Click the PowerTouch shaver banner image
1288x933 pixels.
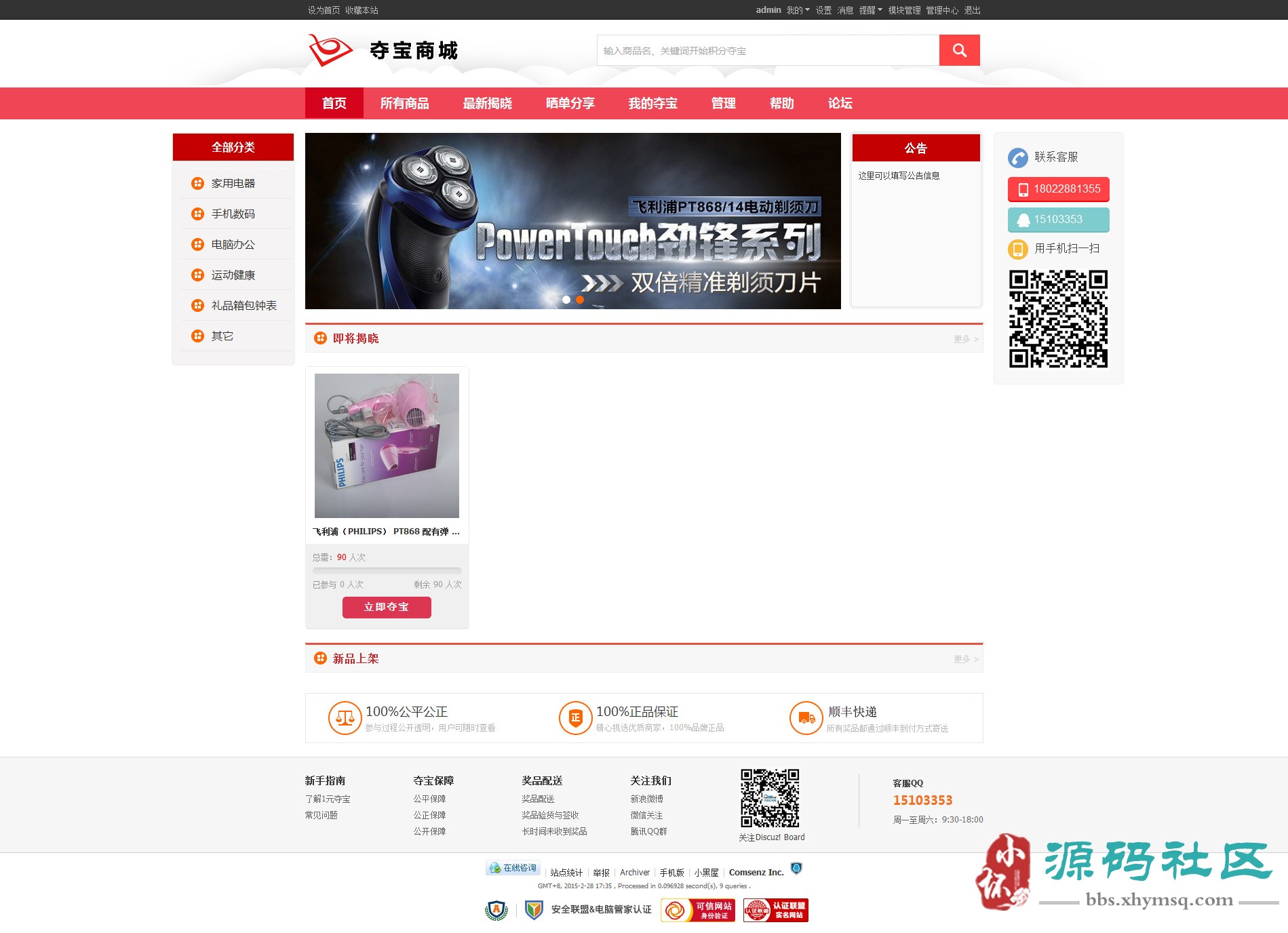pos(572,221)
